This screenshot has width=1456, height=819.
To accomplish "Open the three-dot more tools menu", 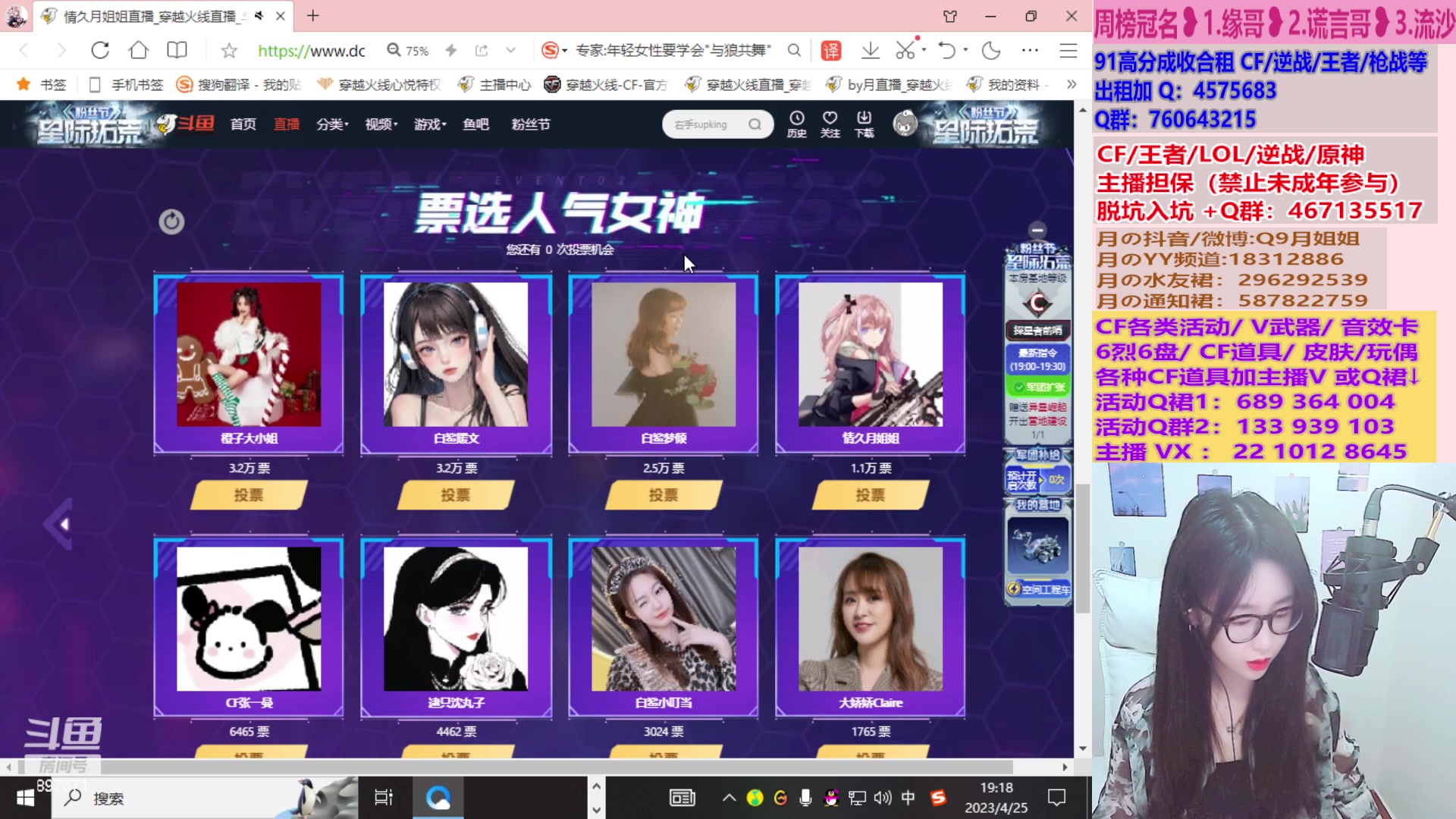I will pyautogui.click(x=1030, y=51).
